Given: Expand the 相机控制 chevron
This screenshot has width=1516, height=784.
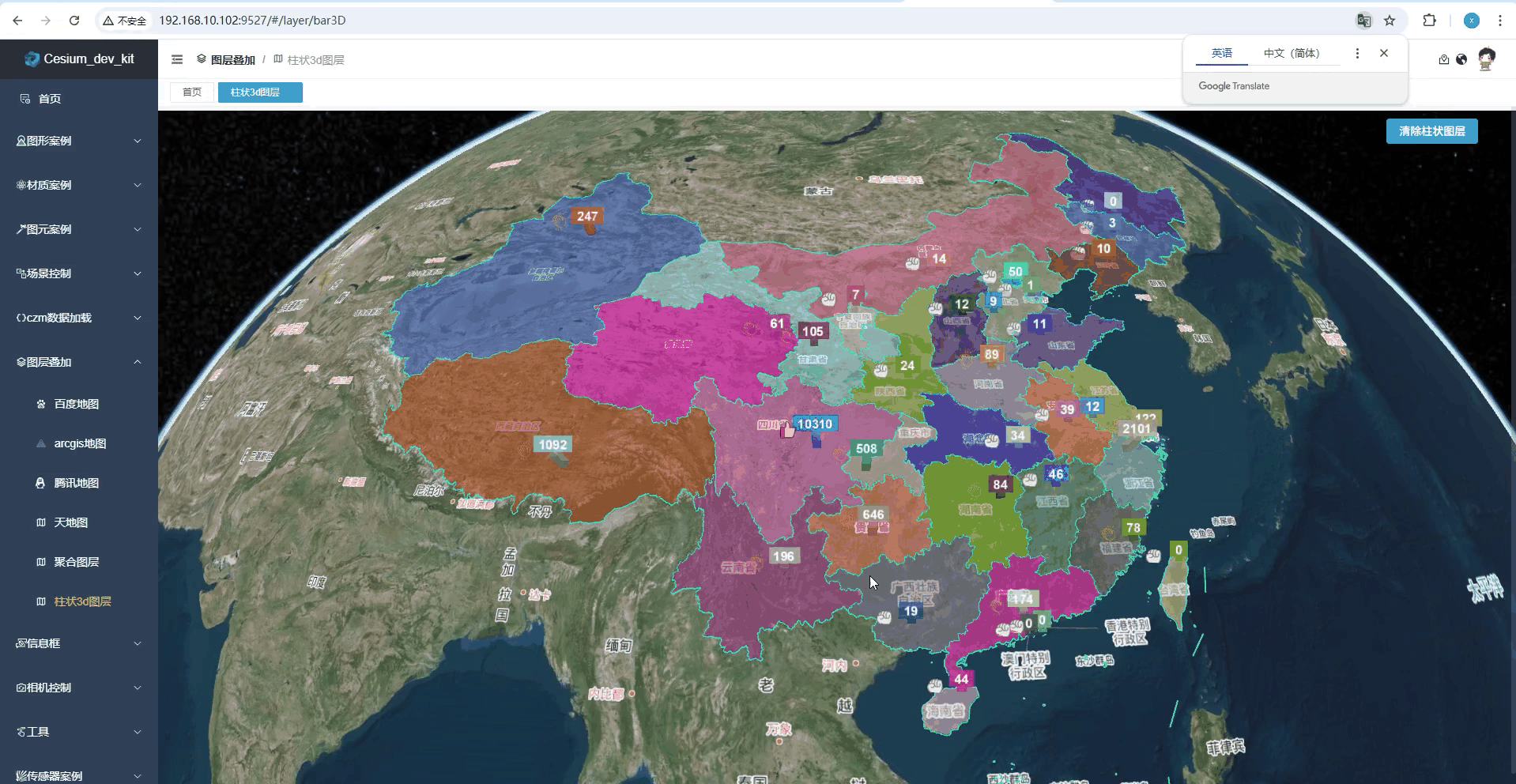Looking at the screenshot, I should 138,688.
